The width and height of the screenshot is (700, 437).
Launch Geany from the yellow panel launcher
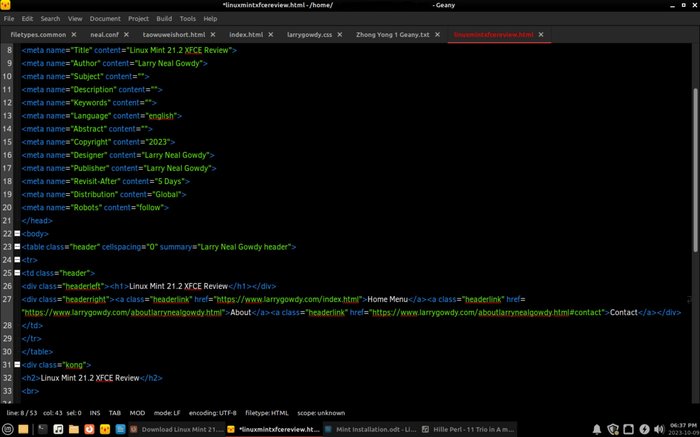click(x=105, y=429)
